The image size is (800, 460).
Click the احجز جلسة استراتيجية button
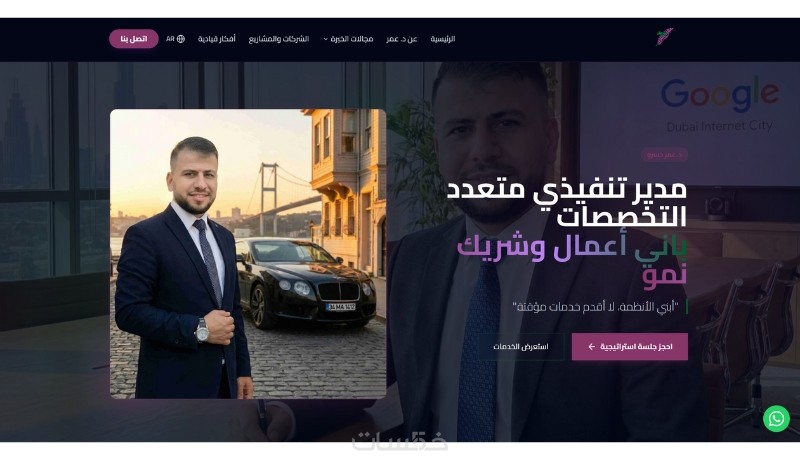click(630, 347)
